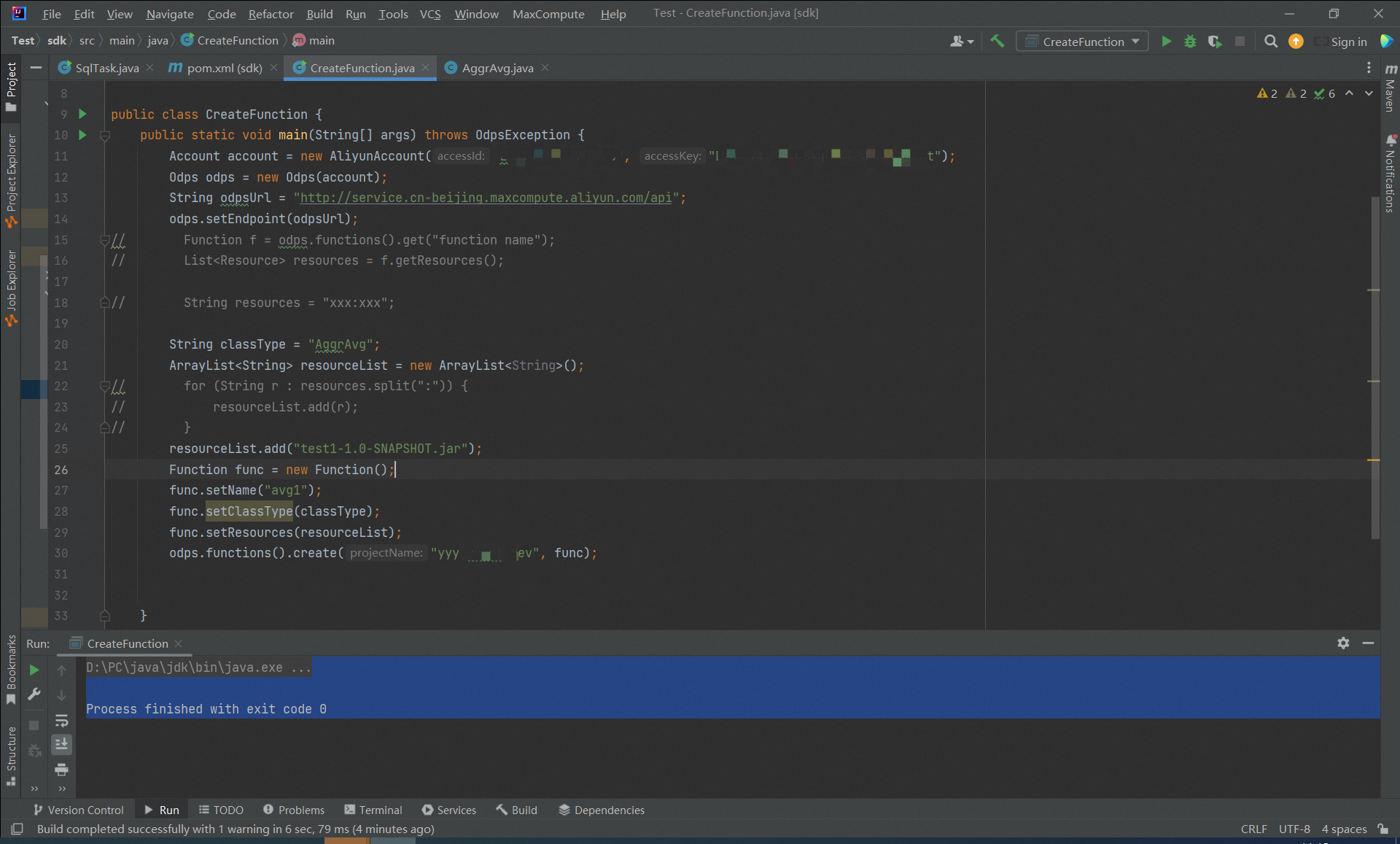Viewport: 1400px width, 844px height.
Task: Change CRLF line separator in status bar
Action: (x=1253, y=829)
